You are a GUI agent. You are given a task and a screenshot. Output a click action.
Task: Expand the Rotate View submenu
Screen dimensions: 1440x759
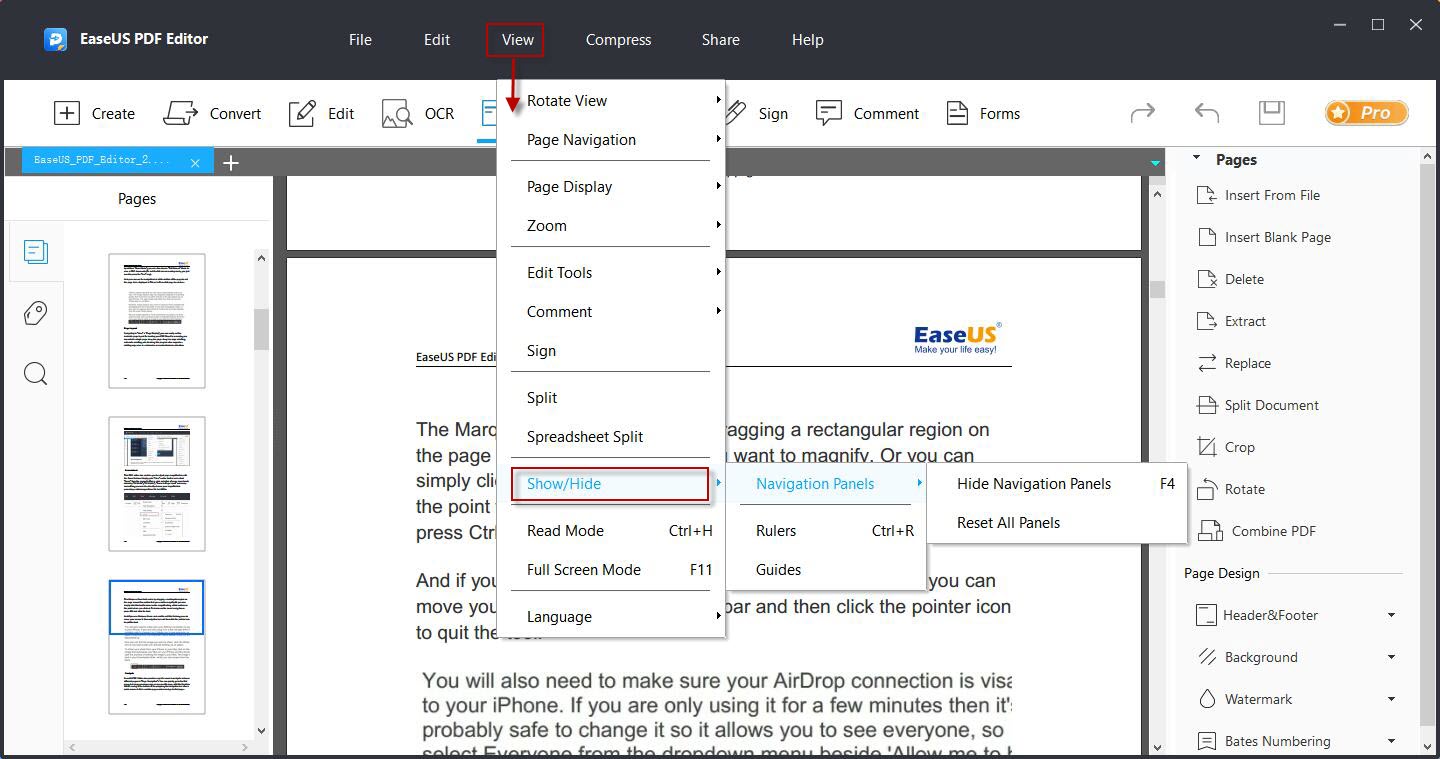click(x=611, y=100)
